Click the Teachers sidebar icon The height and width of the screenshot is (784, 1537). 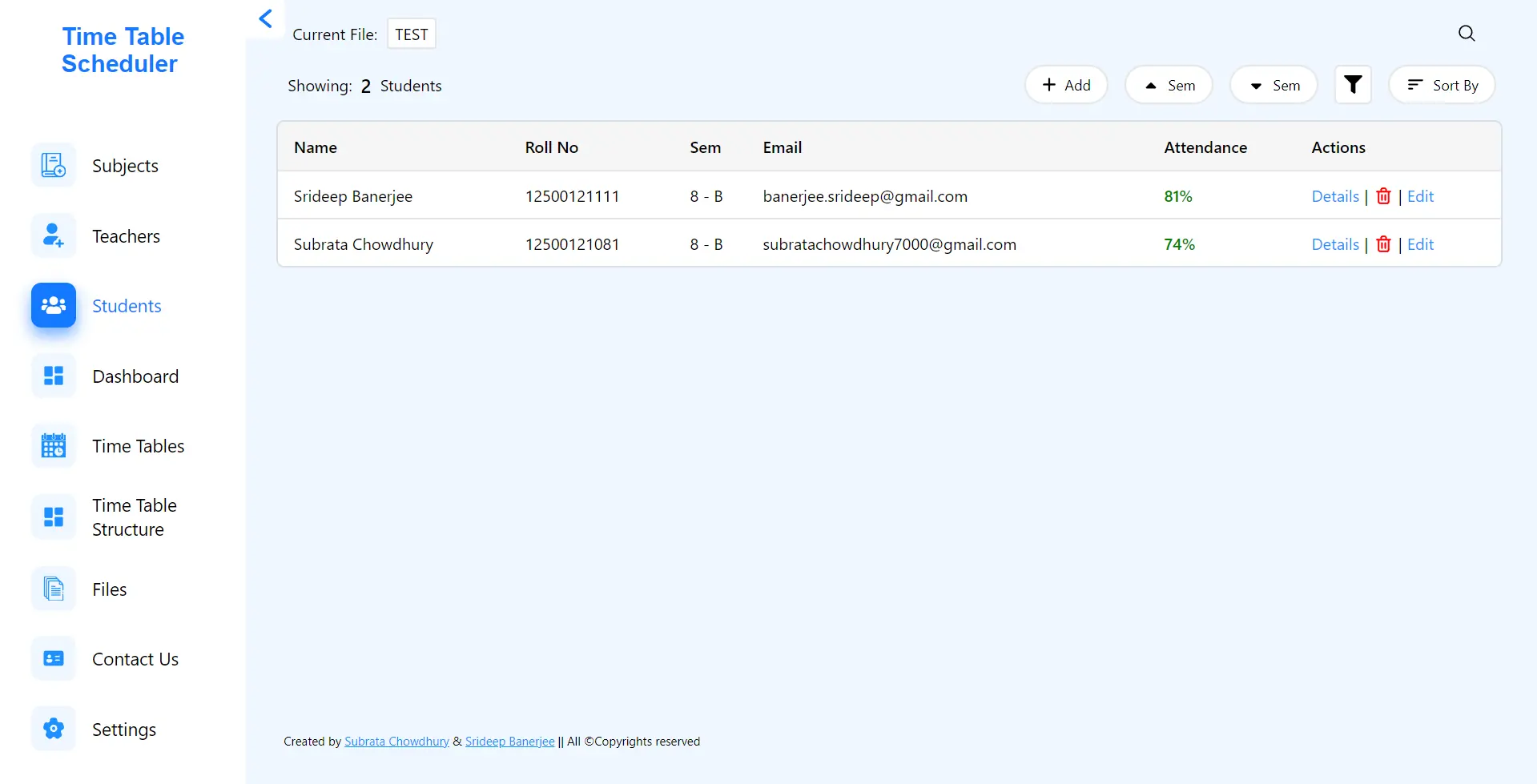click(54, 235)
